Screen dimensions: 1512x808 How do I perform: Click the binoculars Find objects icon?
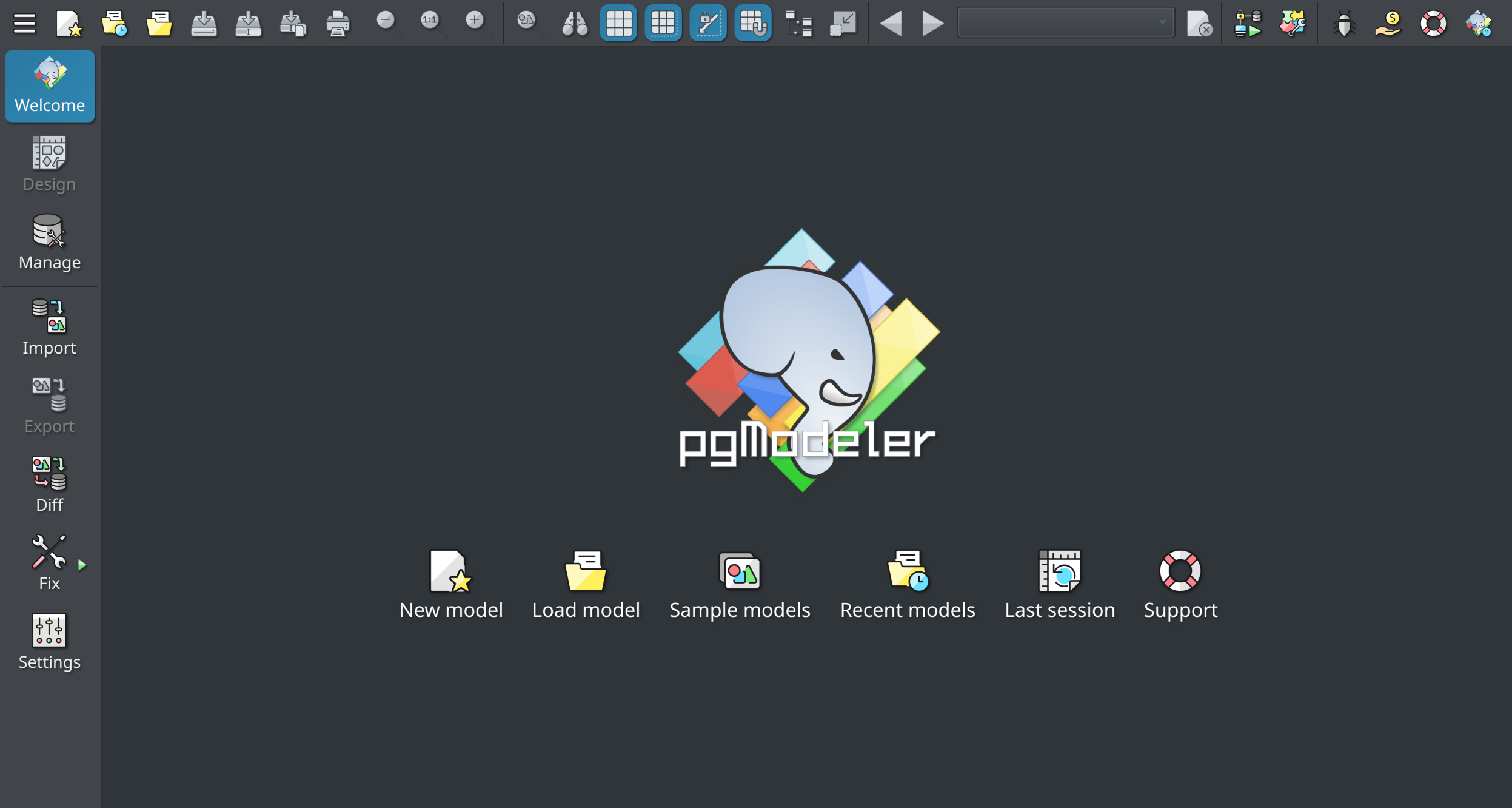[x=574, y=24]
